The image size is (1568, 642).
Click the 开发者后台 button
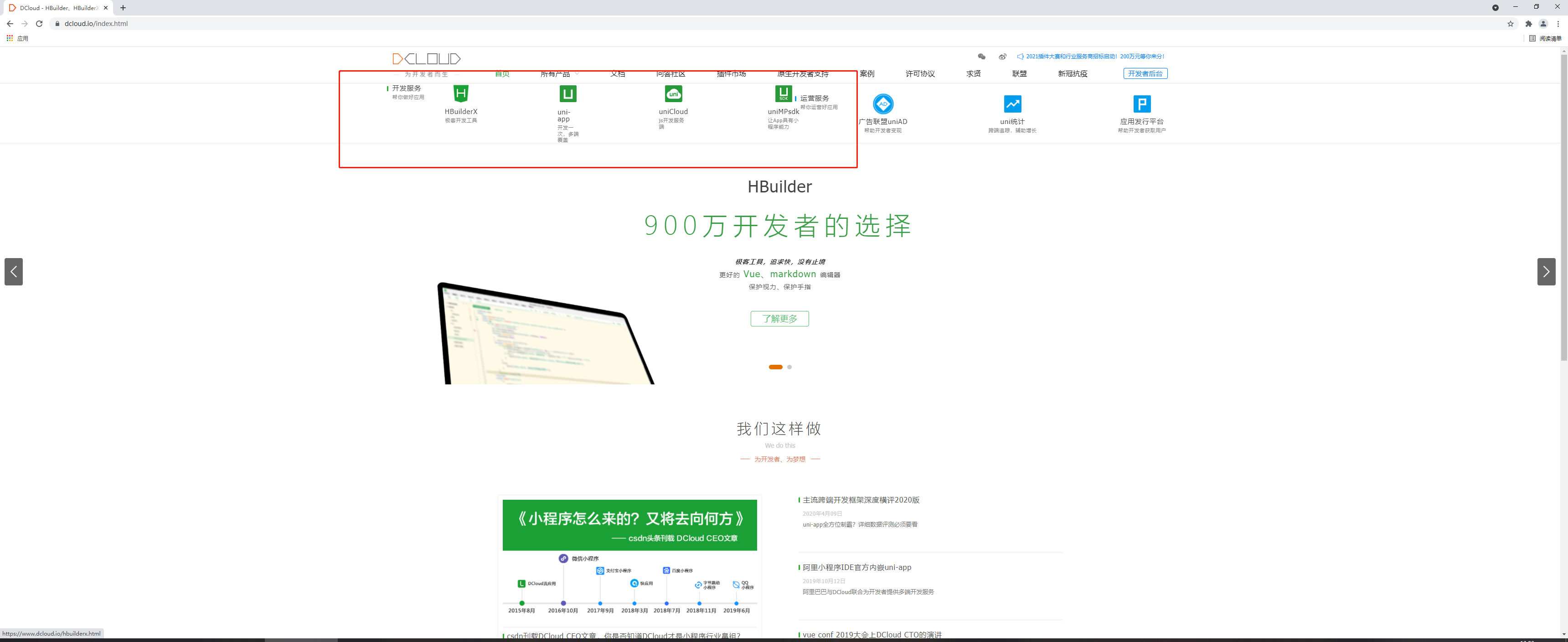[1145, 74]
